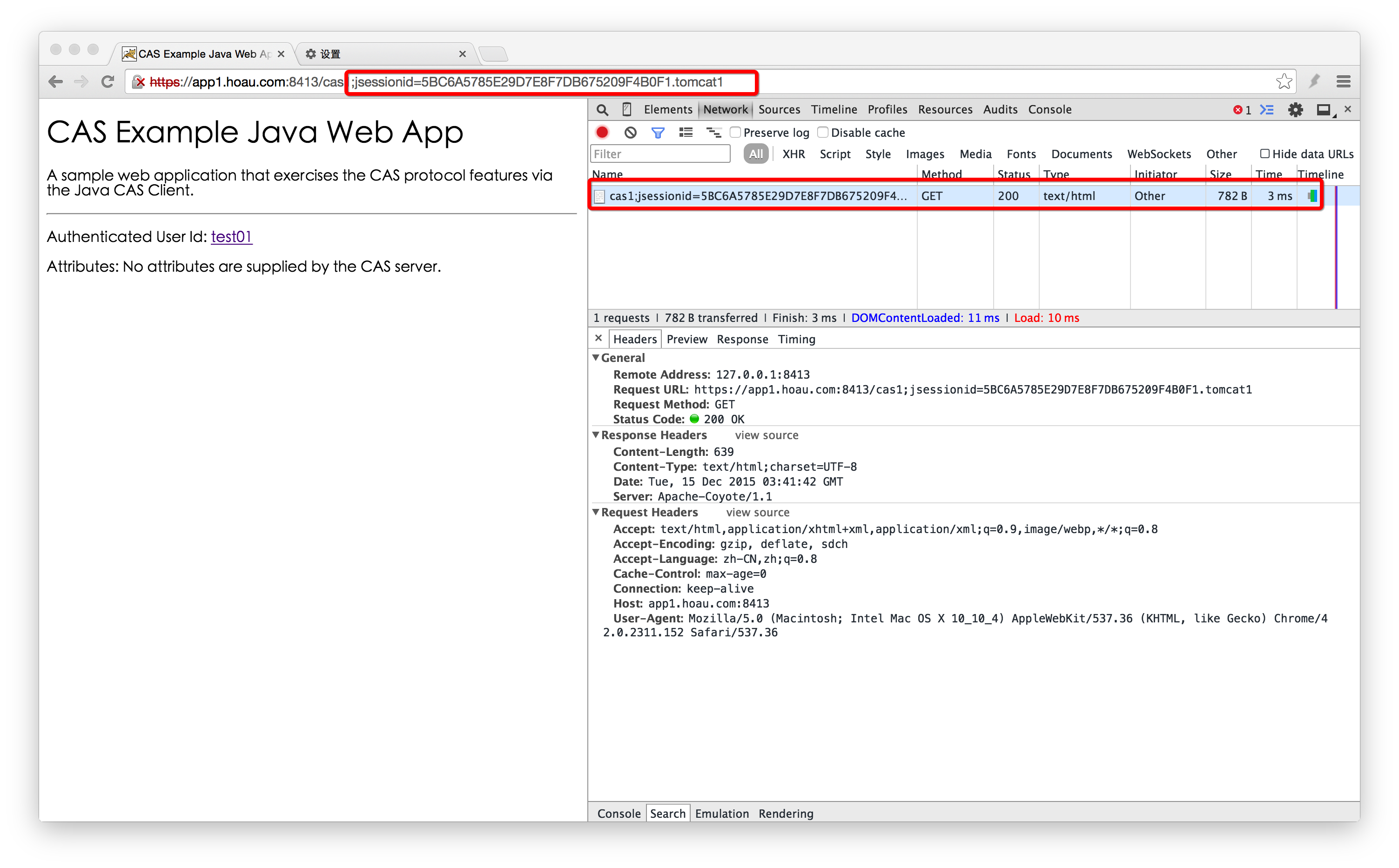The width and height of the screenshot is (1399, 868).
Task: Clear the network log with the clear icon
Action: pyautogui.click(x=630, y=133)
